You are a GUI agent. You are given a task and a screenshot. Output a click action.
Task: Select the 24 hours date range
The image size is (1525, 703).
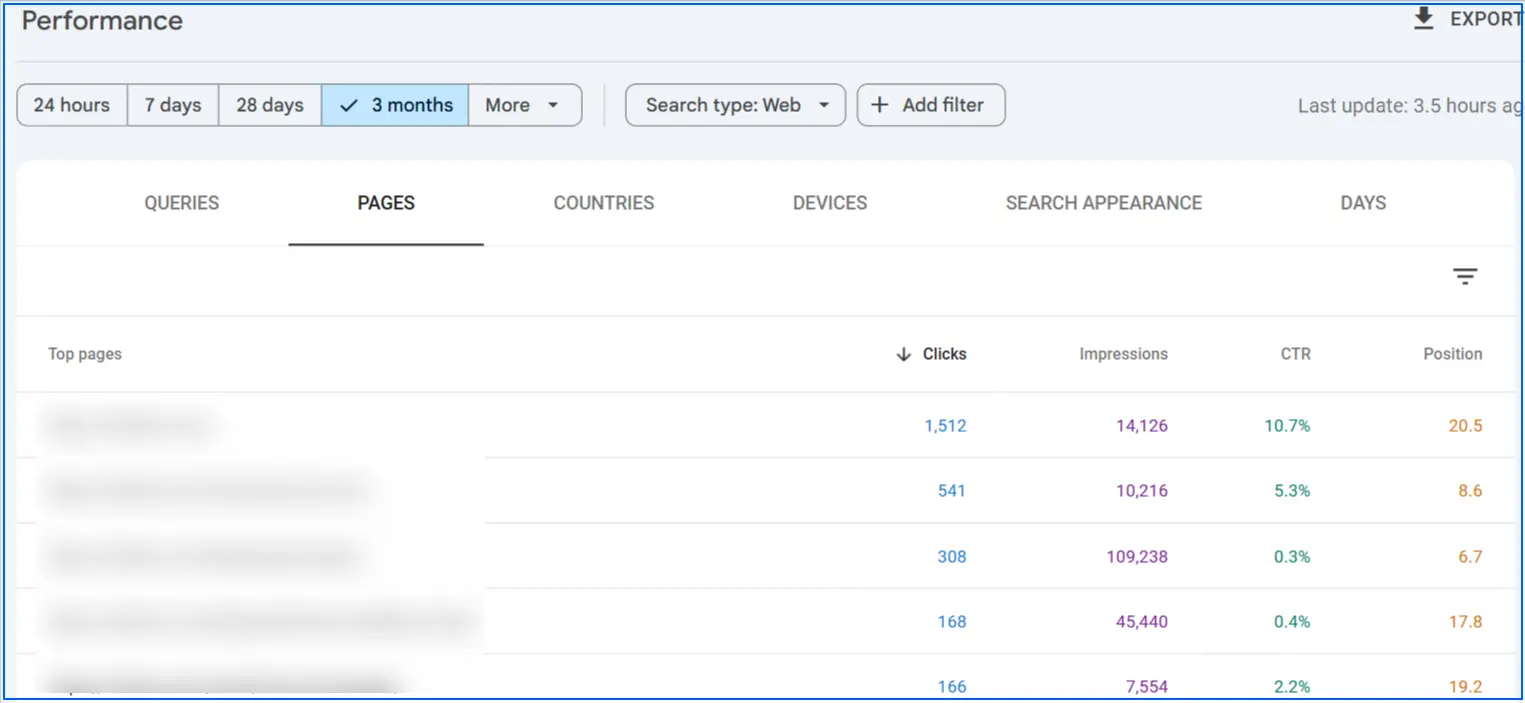(71, 104)
